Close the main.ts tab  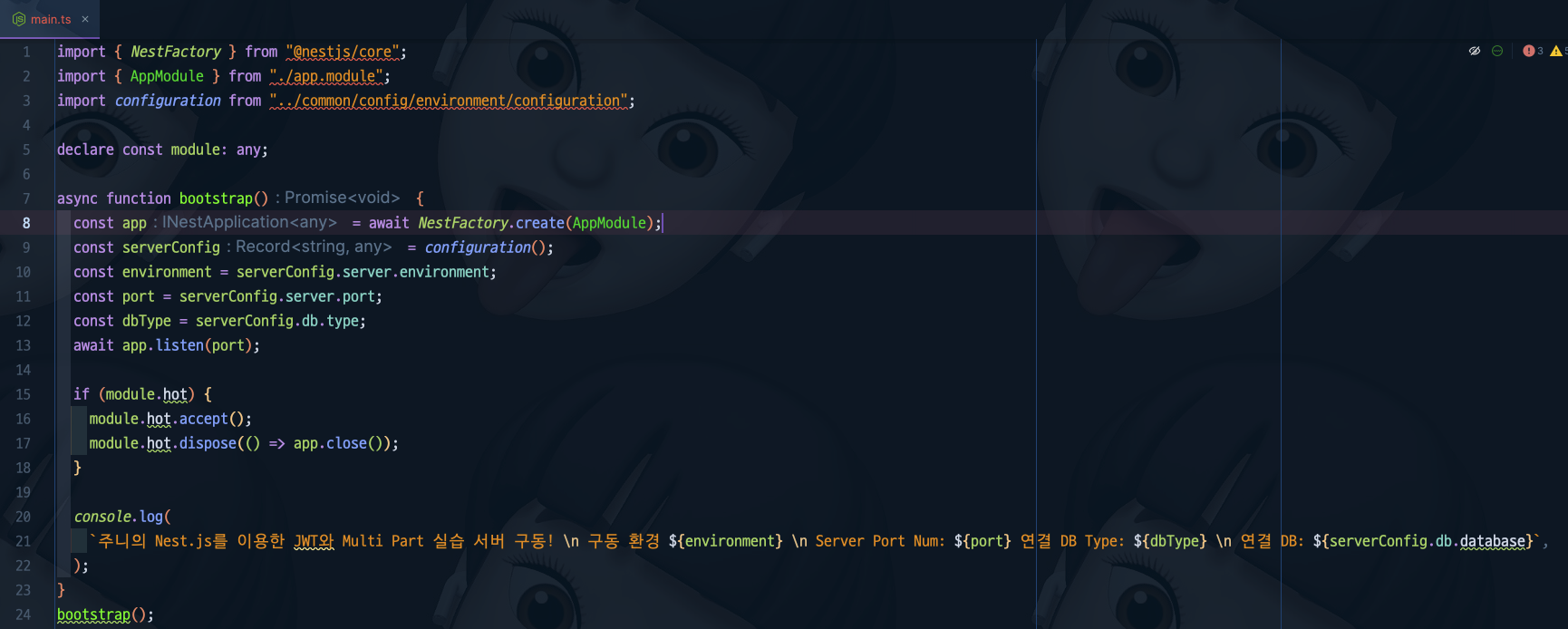point(85,19)
